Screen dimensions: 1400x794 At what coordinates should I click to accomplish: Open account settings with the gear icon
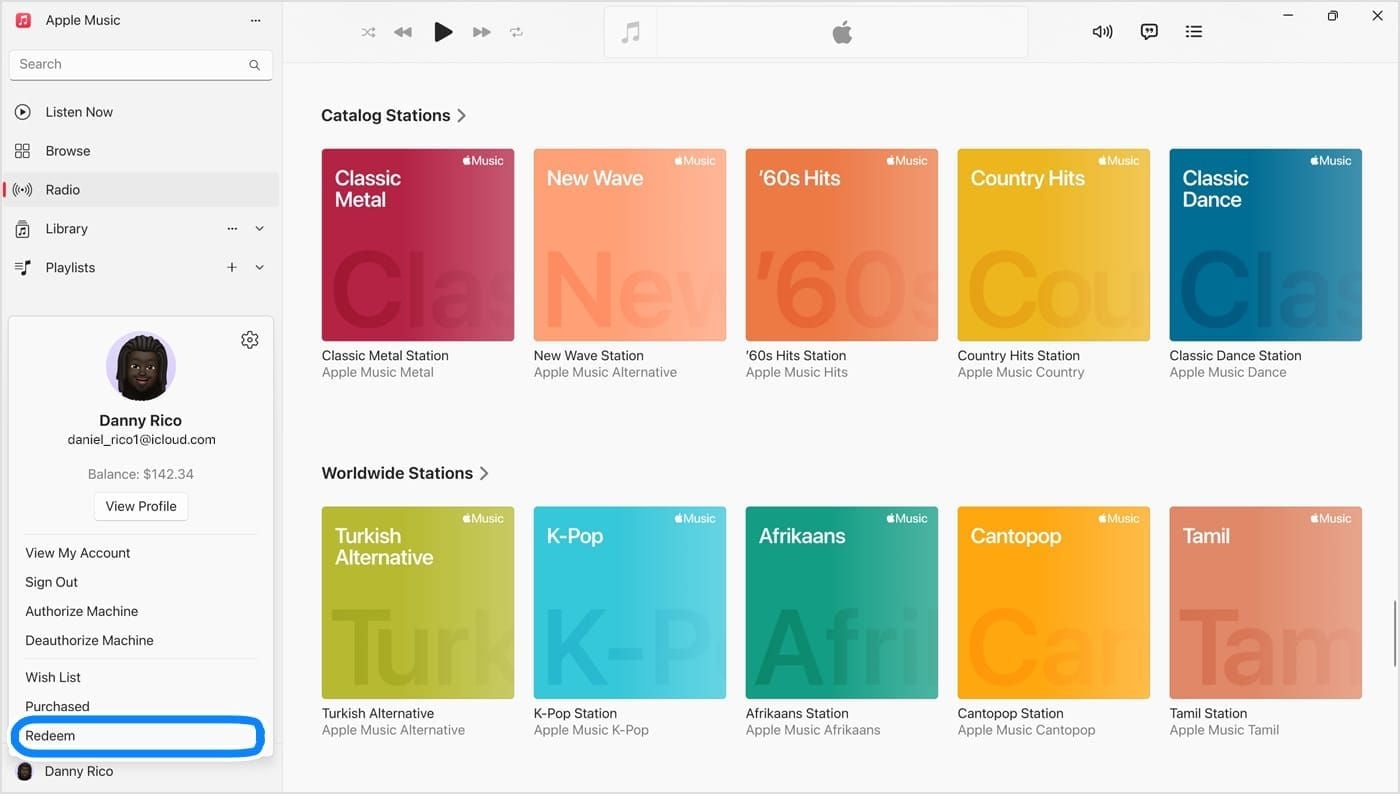click(x=249, y=339)
